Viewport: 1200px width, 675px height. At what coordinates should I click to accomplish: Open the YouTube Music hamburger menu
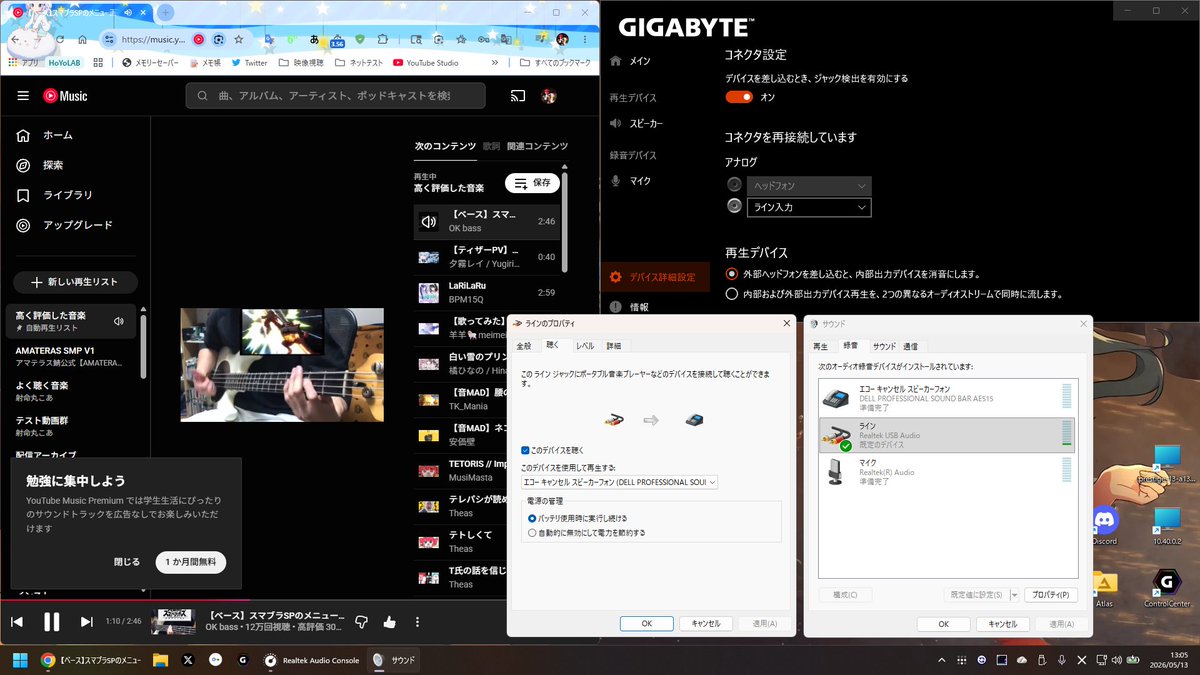click(23, 96)
